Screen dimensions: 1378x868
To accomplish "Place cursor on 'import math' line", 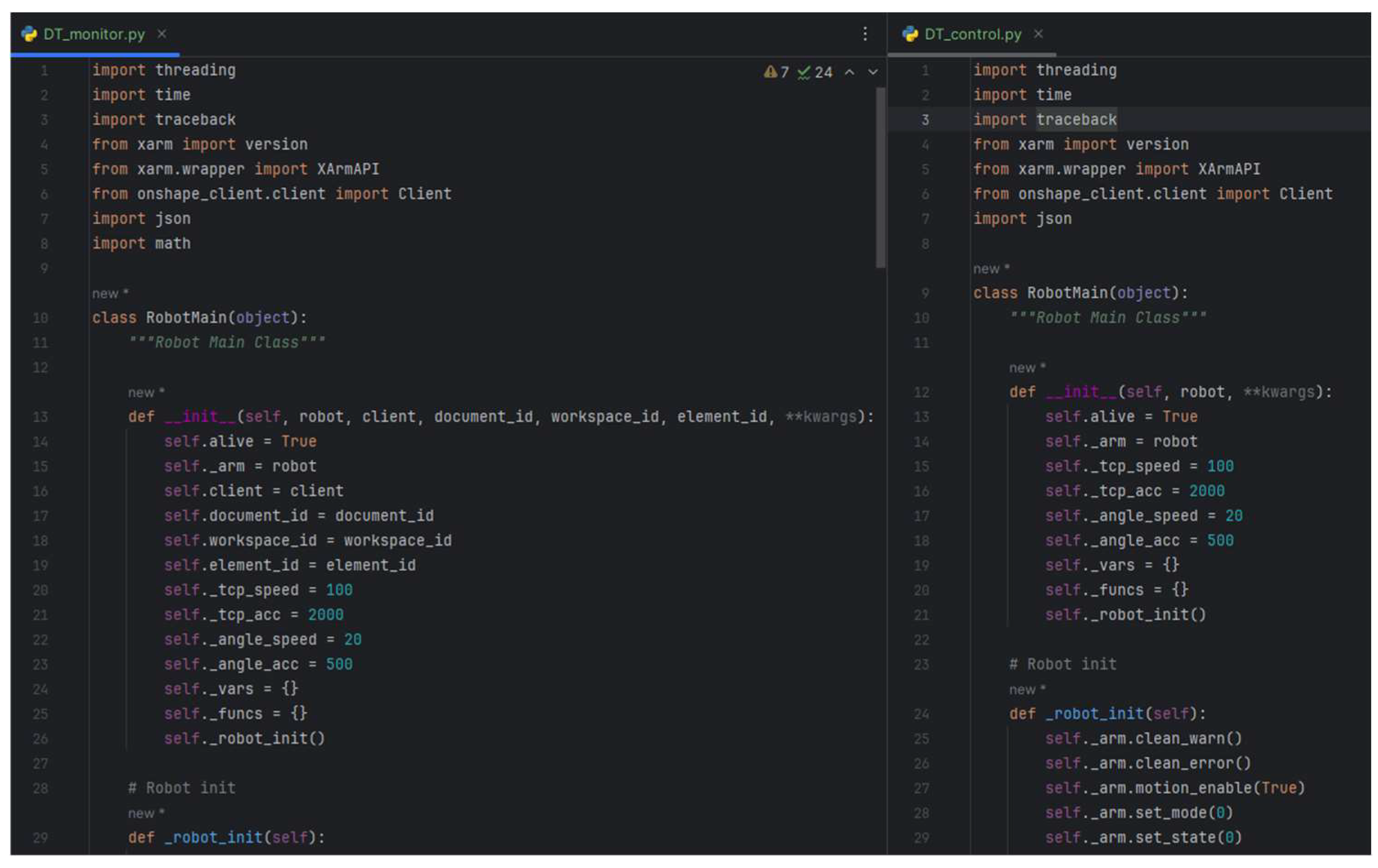I will click(x=142, y=244).
